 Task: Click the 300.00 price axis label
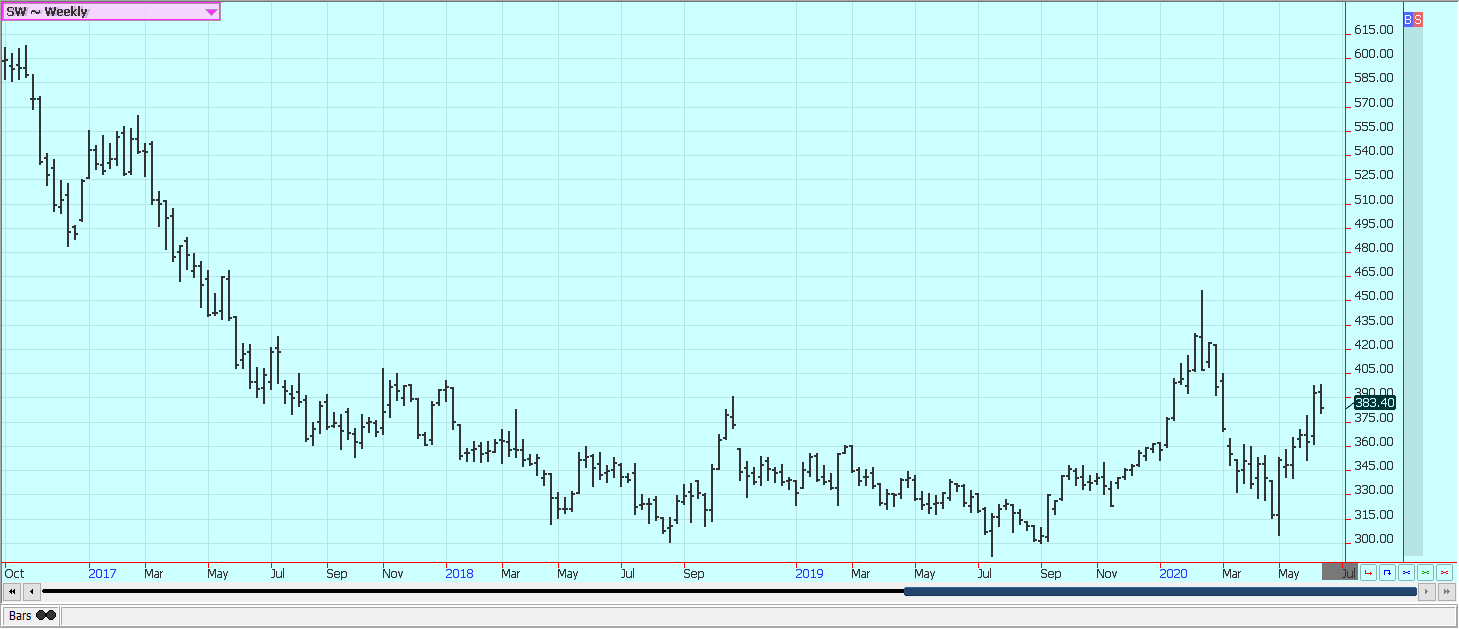[1374, 538]
